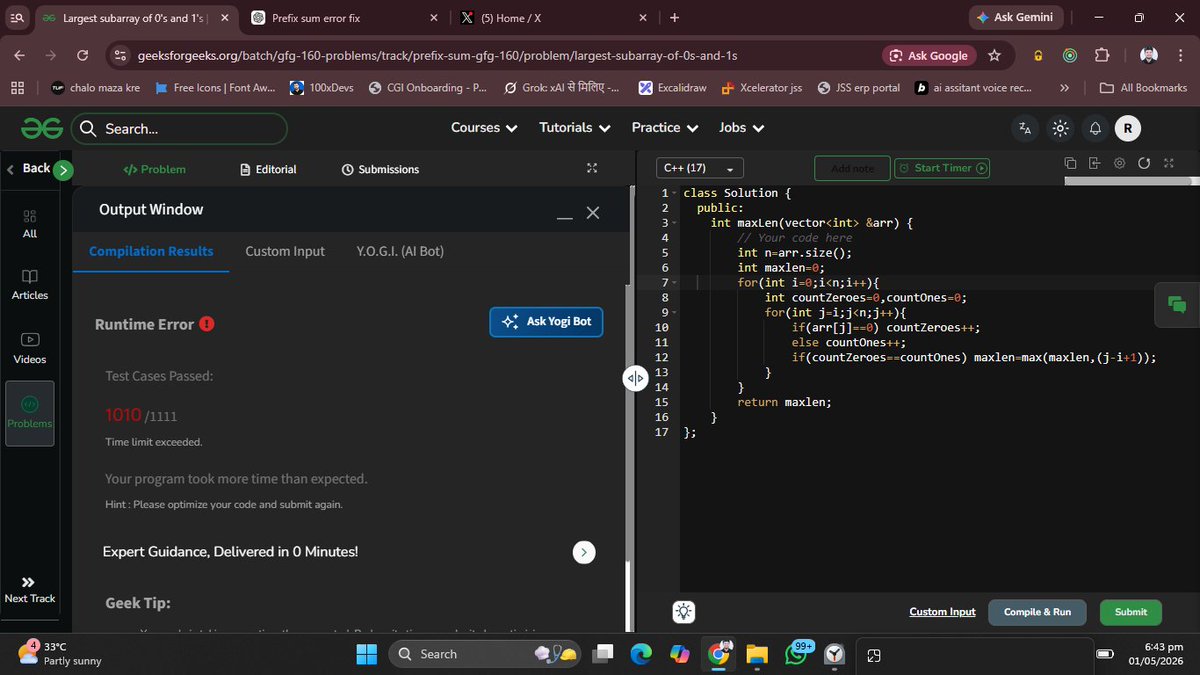
Task: Bookmark this page with the star icon
Action: [994, 55]
